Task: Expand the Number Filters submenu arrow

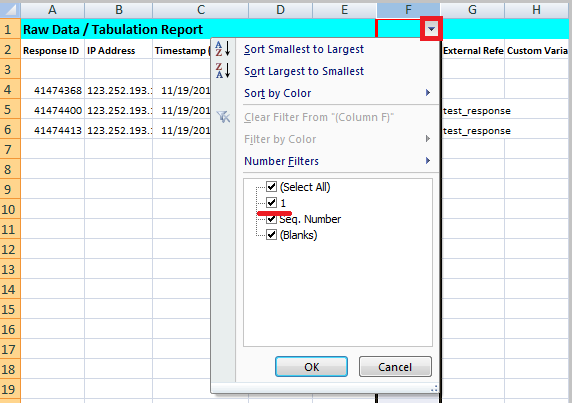Action: [428, 160]
